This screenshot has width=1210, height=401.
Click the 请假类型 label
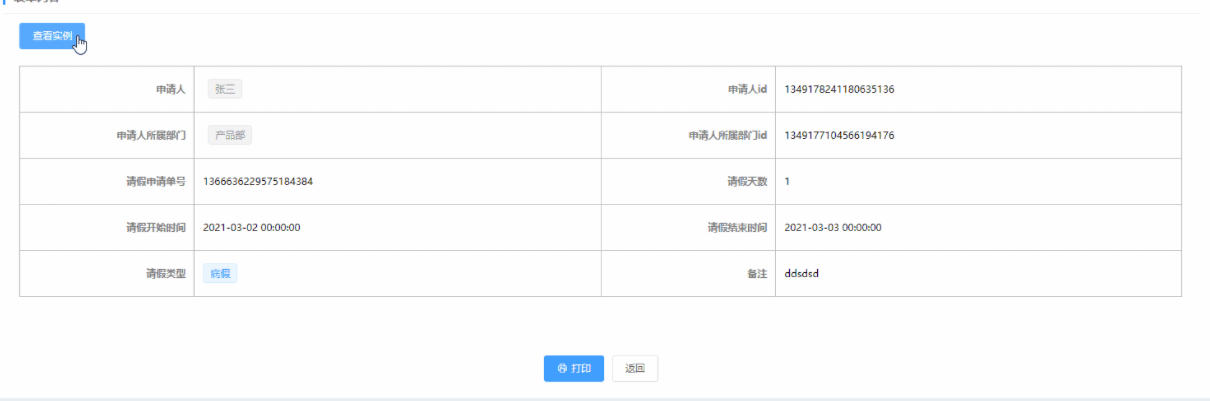point(166,273)
